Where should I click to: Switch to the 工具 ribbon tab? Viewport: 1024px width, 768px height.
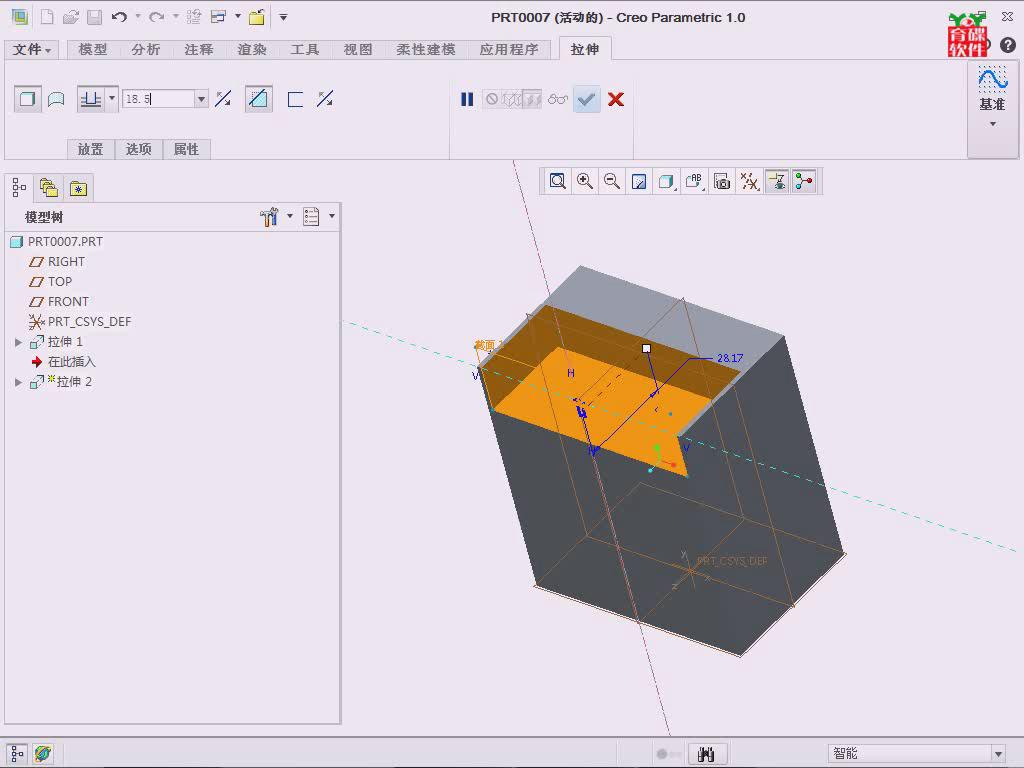coord(305,50)
